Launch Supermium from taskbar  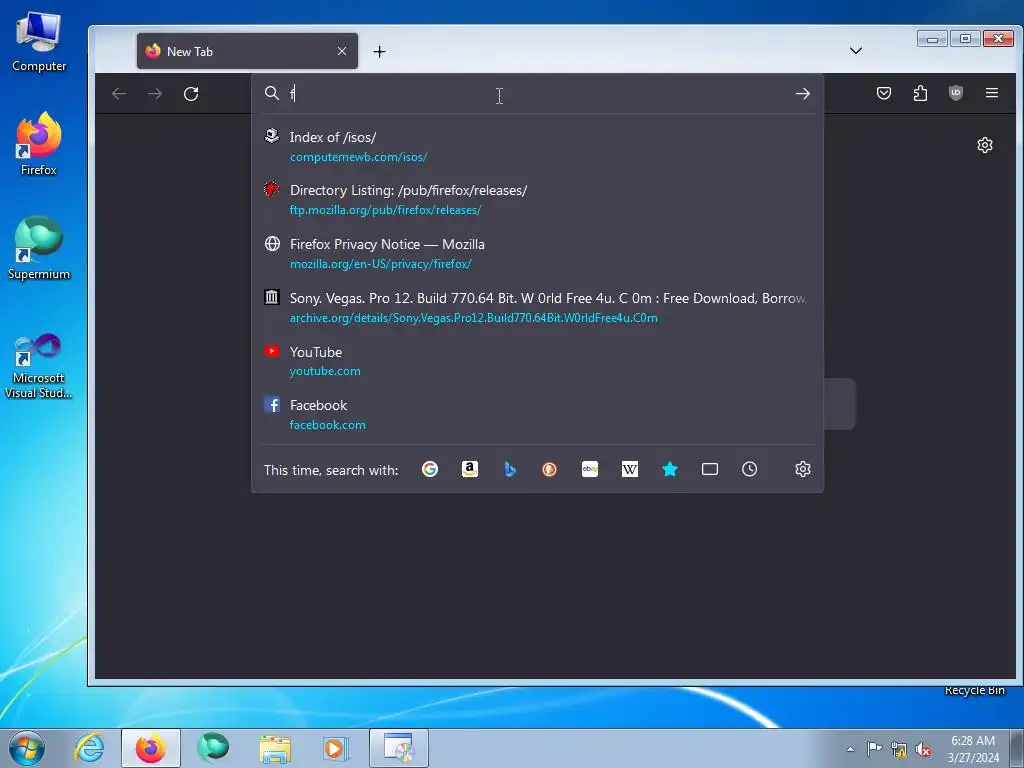click(213, 748)
